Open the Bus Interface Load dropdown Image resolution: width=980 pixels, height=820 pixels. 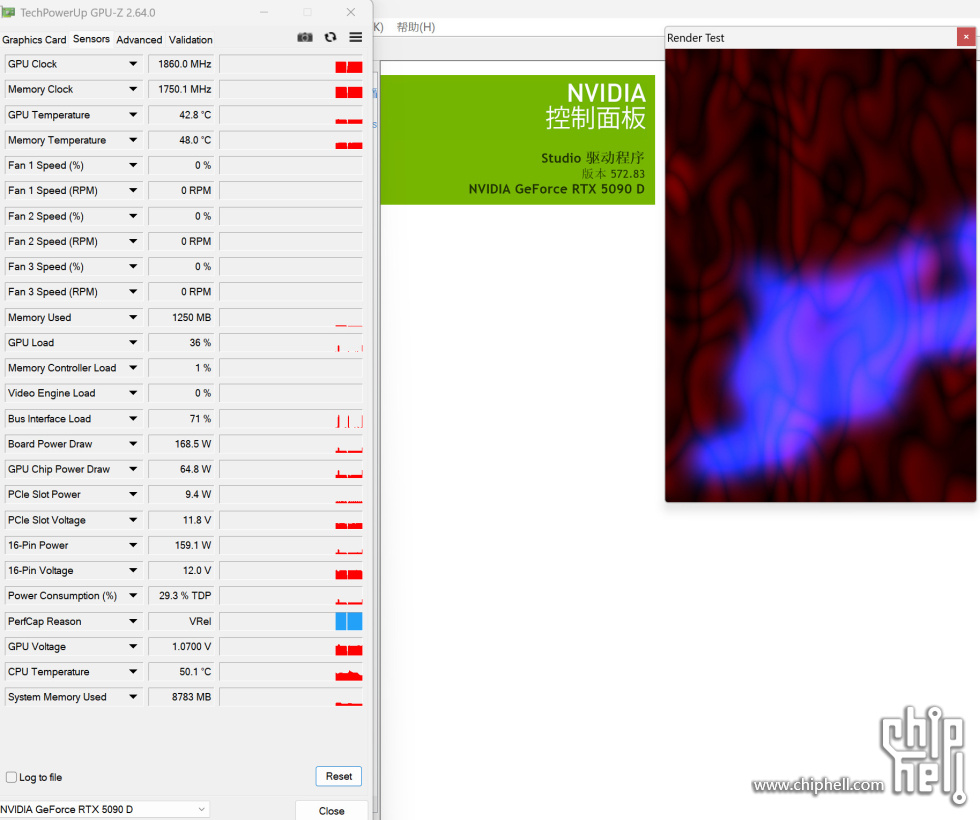[133, 419]
